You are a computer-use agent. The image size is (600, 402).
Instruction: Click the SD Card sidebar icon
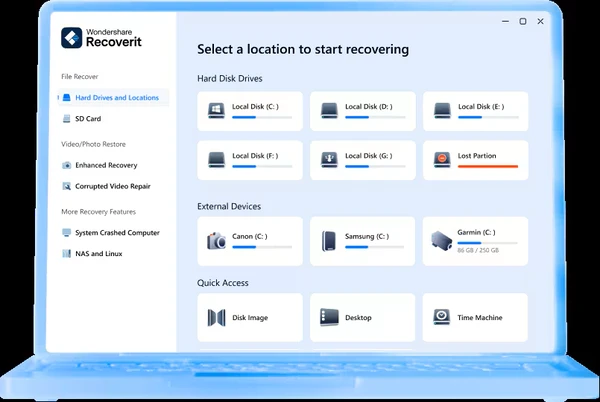[x=67, y=119]
